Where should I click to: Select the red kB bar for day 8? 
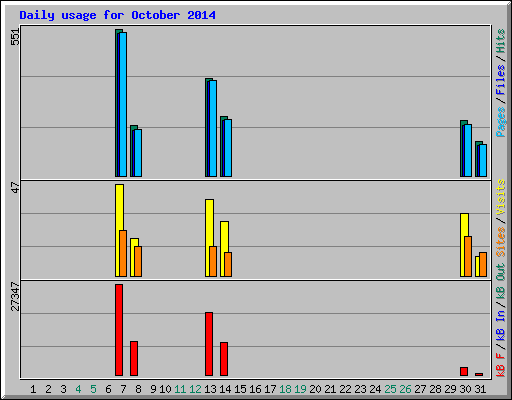[x=134, y=358]
